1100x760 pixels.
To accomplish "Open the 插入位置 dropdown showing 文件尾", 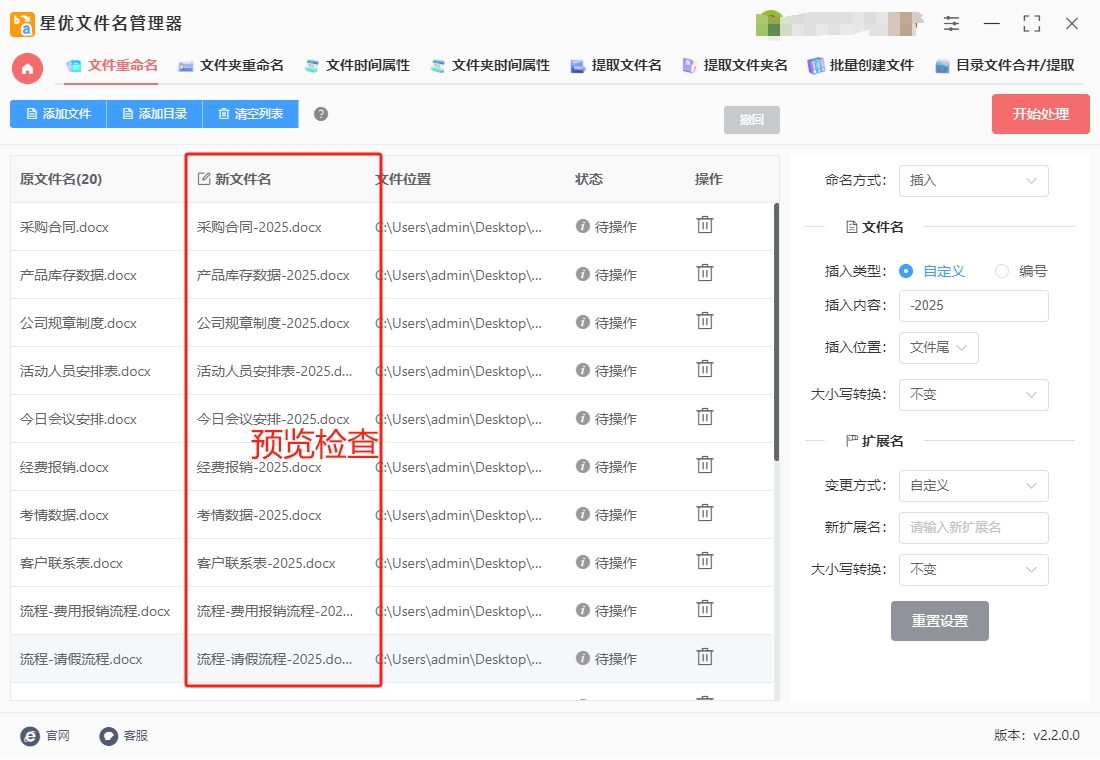I will coord(938,347).
